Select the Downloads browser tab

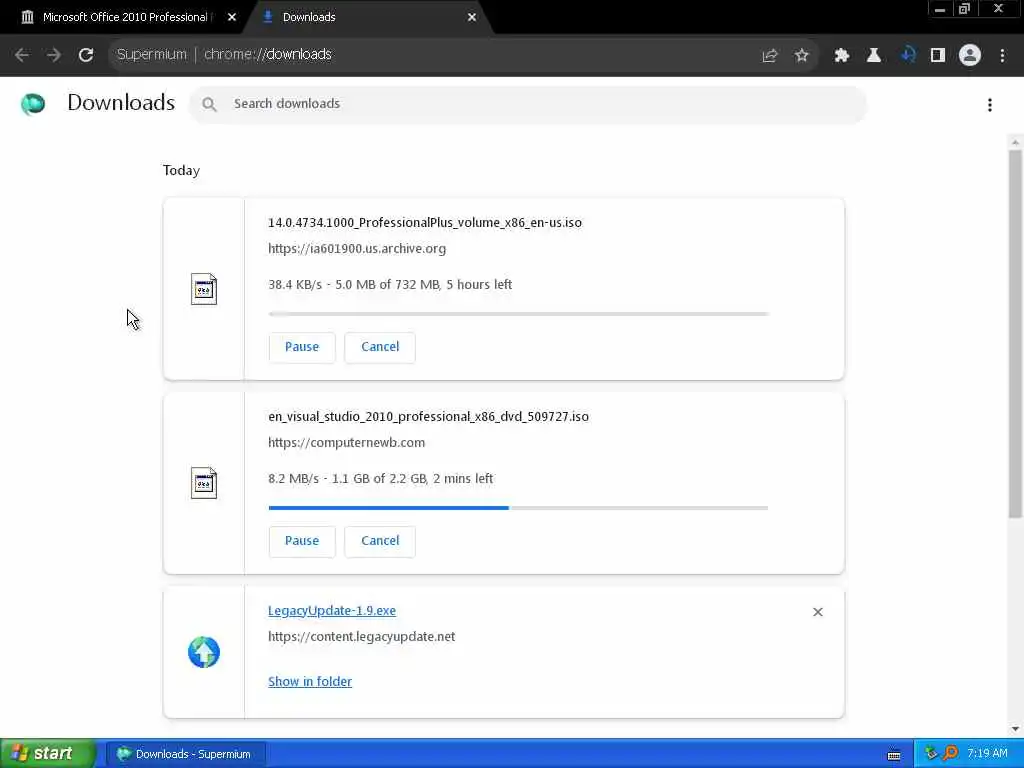[366, 17]
